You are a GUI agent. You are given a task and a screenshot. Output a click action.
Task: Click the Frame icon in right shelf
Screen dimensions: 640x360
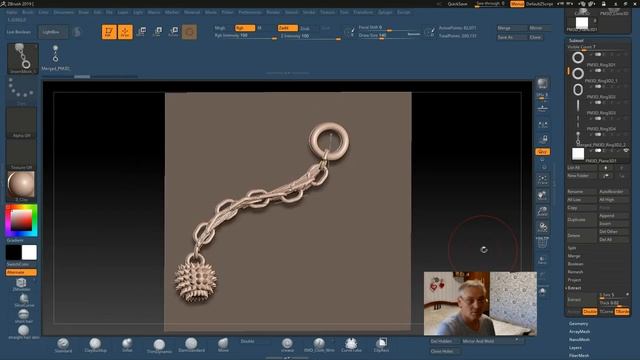coord(542,180)
